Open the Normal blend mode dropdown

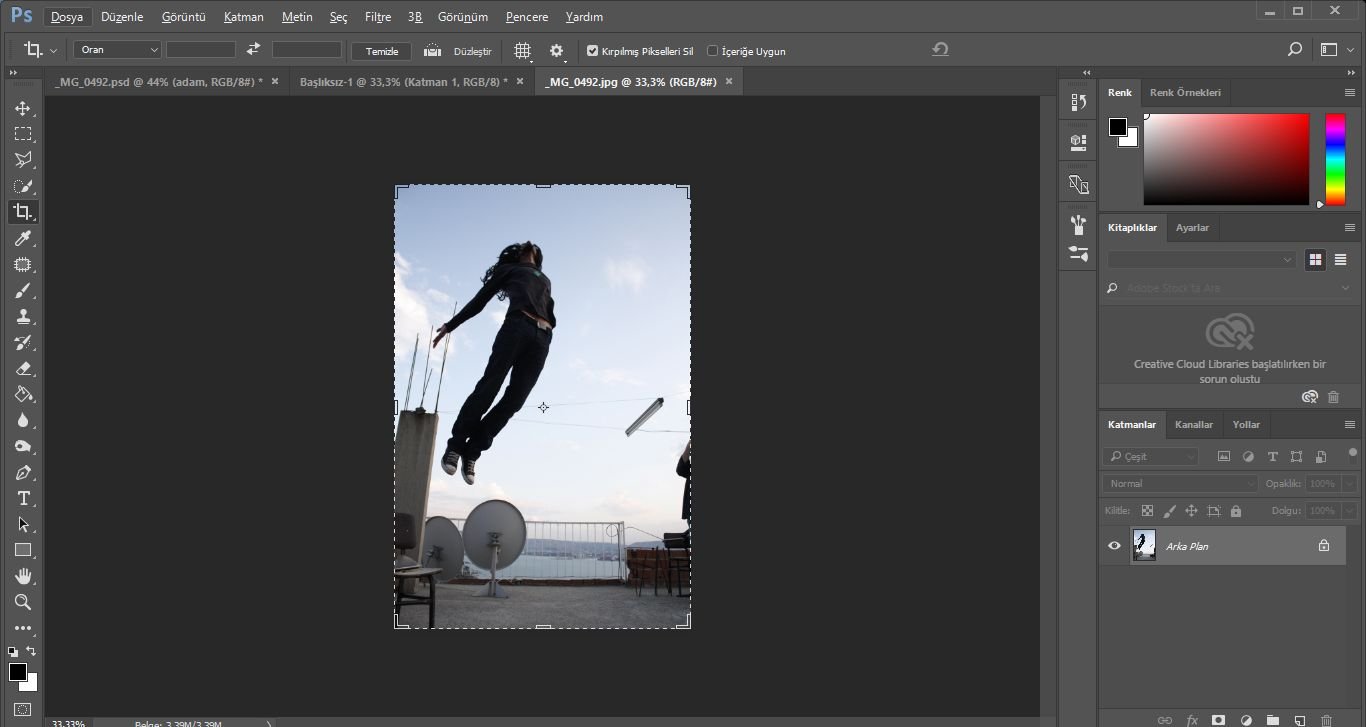pyautogui.click(x=1180, y=484)
